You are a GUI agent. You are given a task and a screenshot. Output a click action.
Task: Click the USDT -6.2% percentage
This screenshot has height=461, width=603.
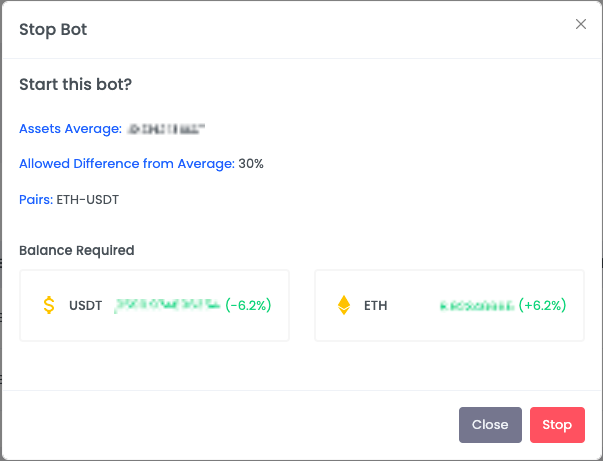(248, 305)
